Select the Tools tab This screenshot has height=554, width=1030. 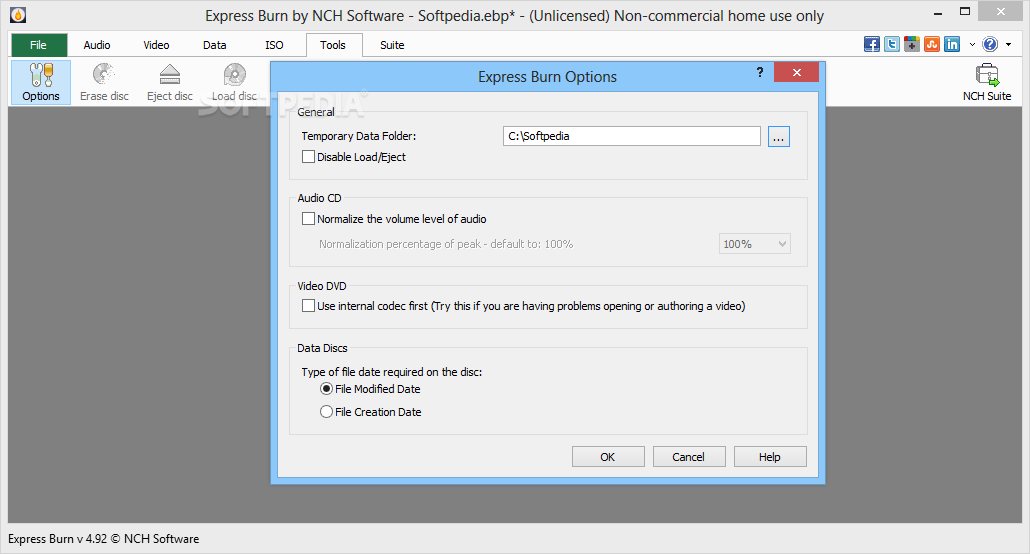click(x=333, y=45)
